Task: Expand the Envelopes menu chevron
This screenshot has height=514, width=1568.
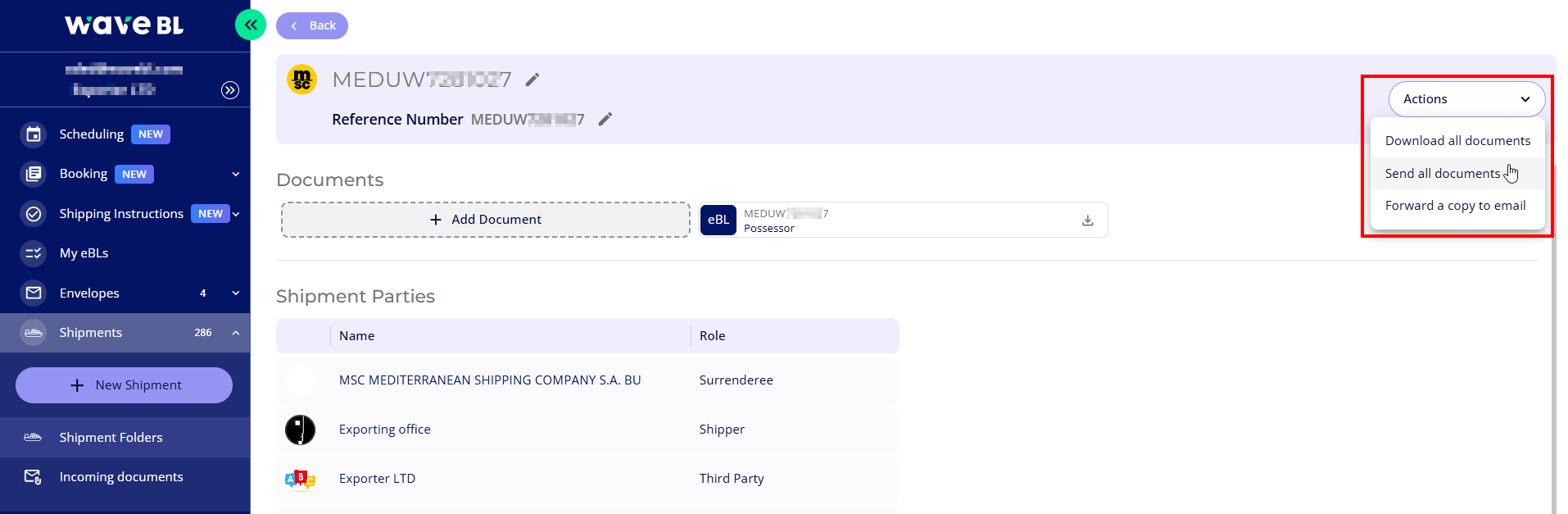Action: coord(236,293)
